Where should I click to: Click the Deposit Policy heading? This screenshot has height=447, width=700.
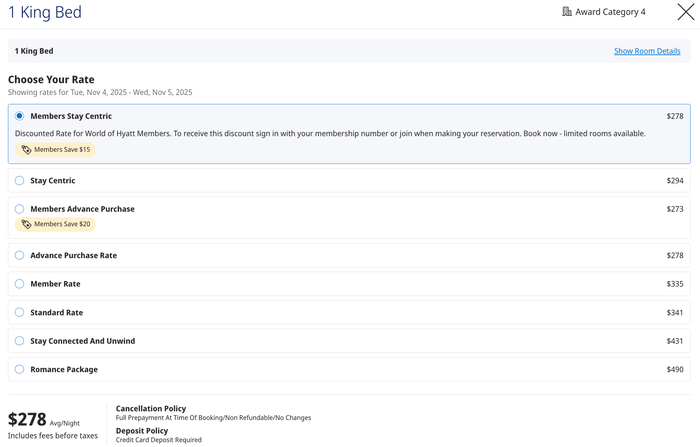point(142,431)
